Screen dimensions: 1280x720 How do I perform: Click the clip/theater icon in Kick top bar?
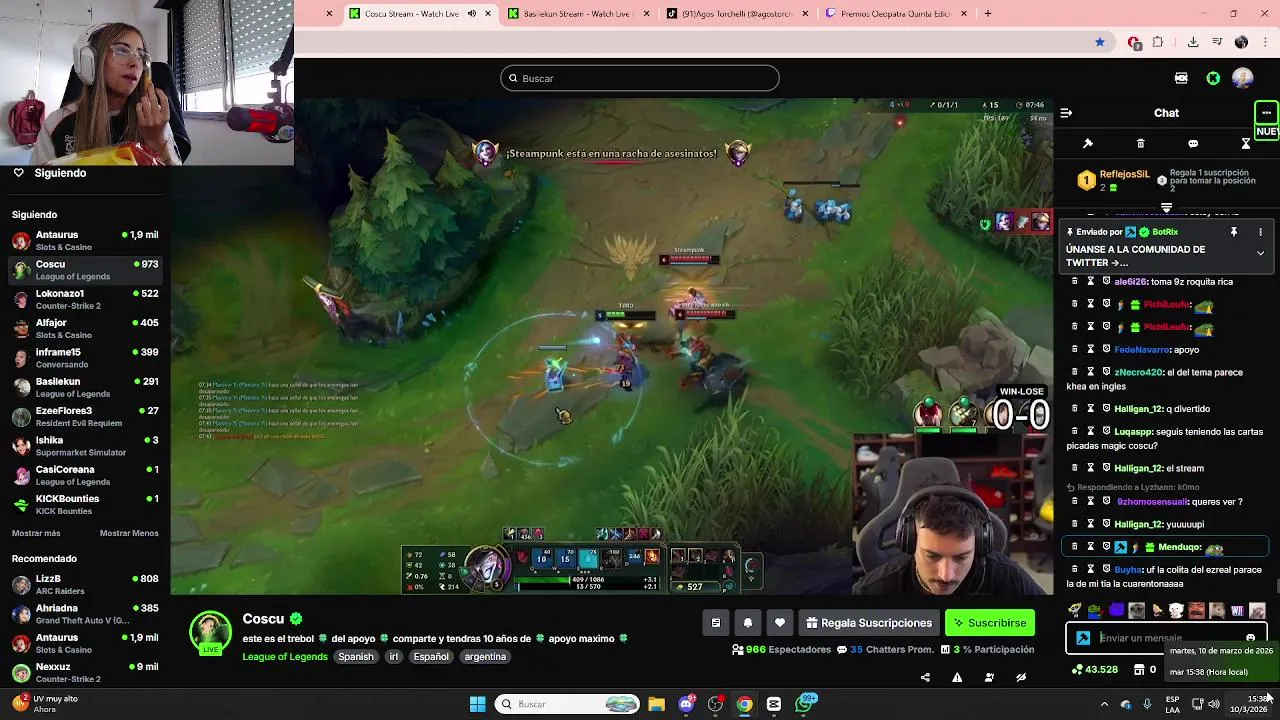1181,78
